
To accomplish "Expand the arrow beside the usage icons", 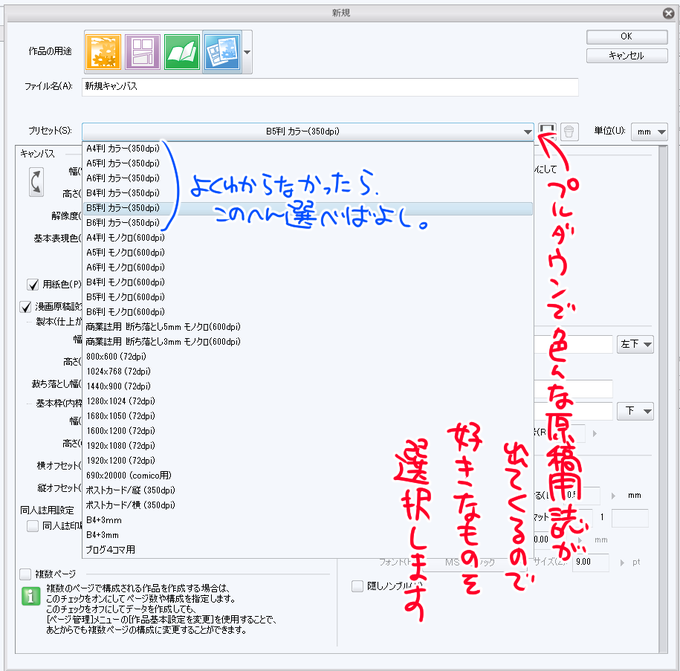I will [247, 52].
